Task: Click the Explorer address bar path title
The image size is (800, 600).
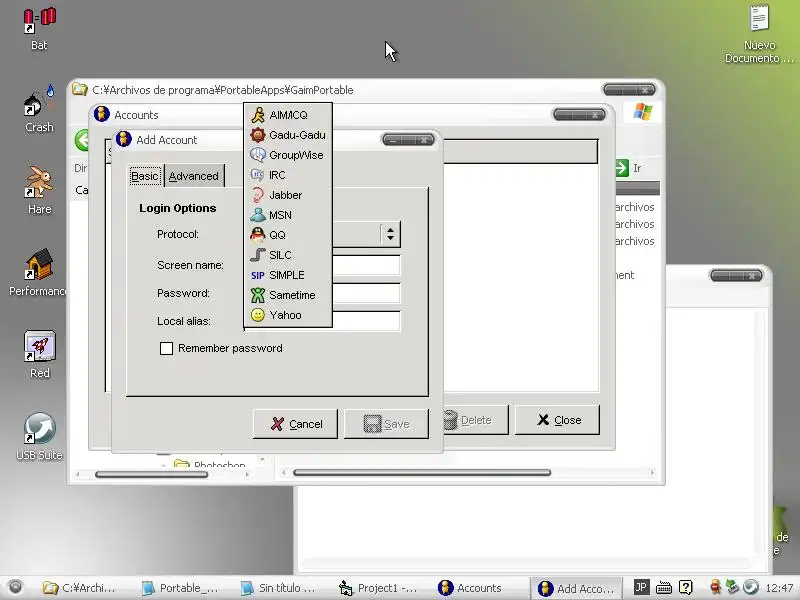Action: (x=223, y=90)
